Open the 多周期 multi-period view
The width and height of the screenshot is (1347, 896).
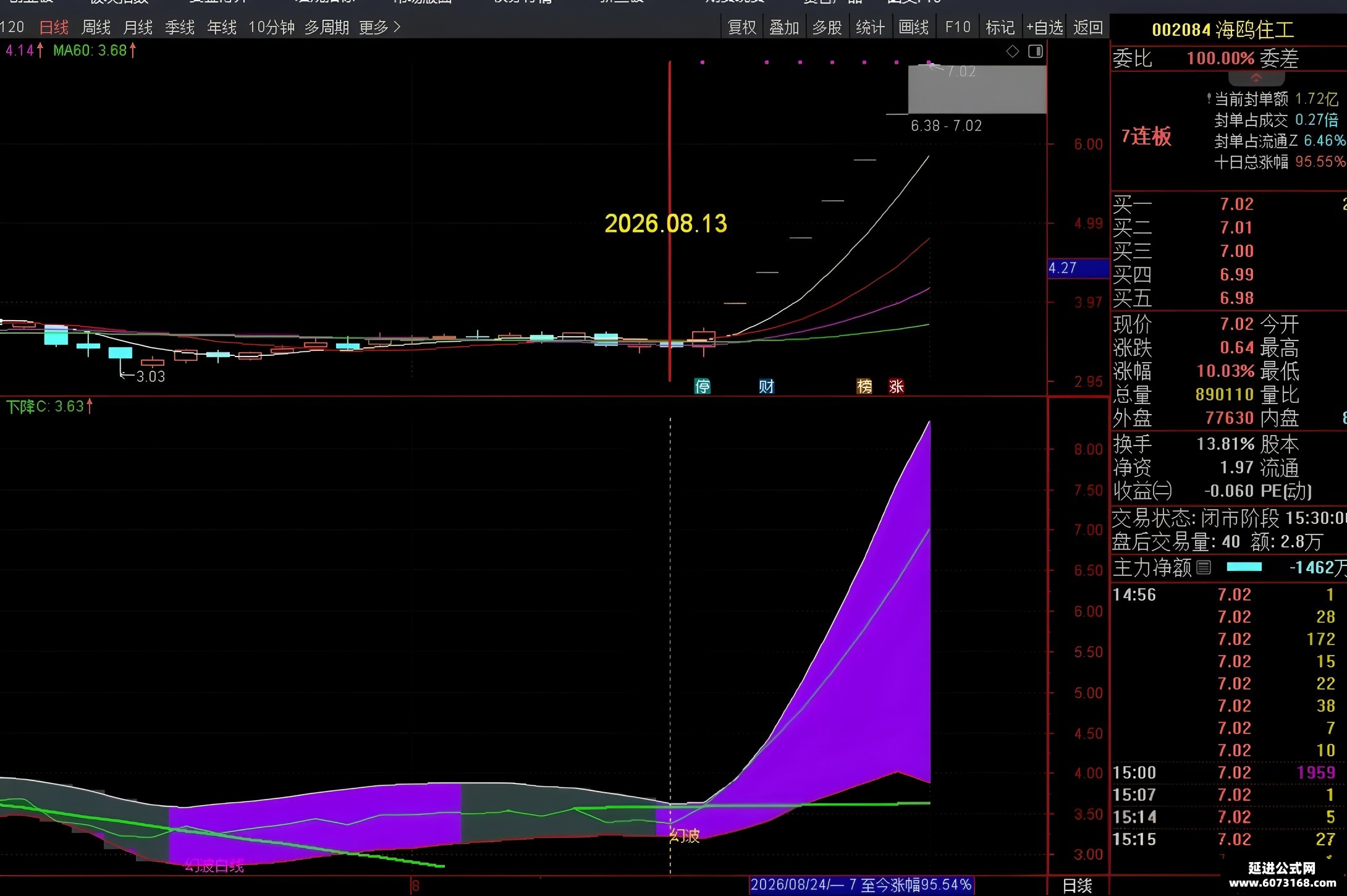pyautogui.click(x=327, y=27)
